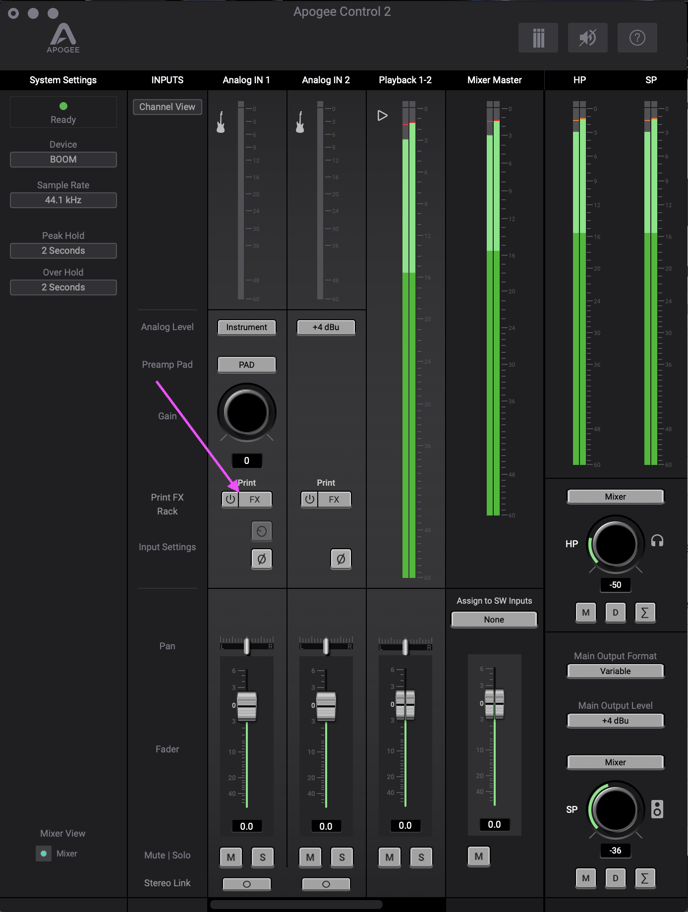Open Sample Rate dropdown 44.1 kHz
The width and height of the screenshot is (688, 912).
[63, 200]
